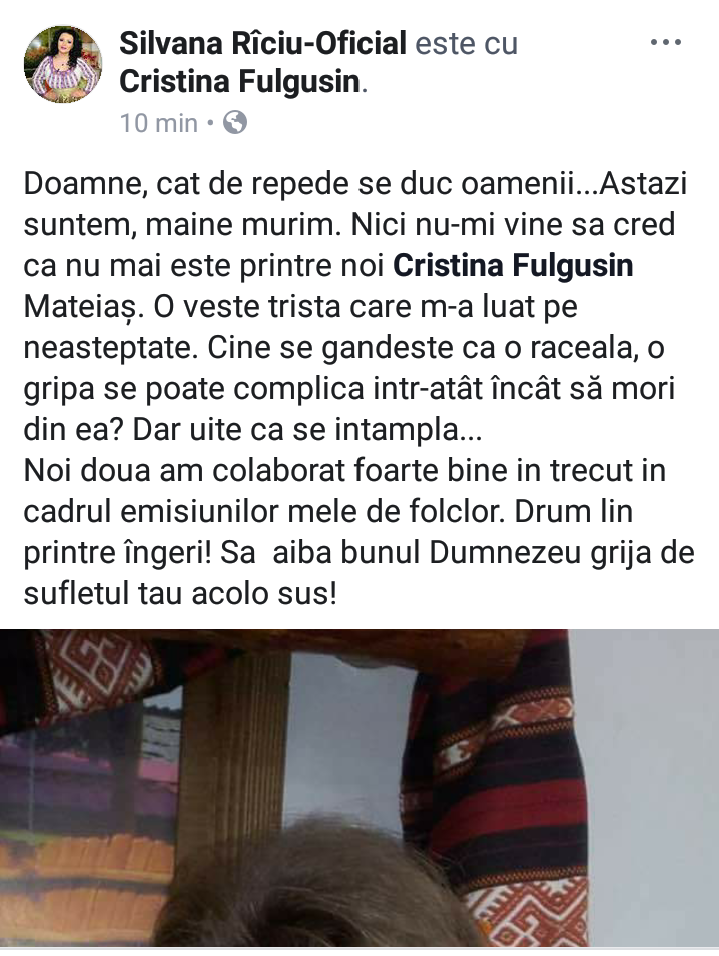
Task: Click the dot separator beside the timestamp
Action: pyautogui.click(x=210, y=123)
